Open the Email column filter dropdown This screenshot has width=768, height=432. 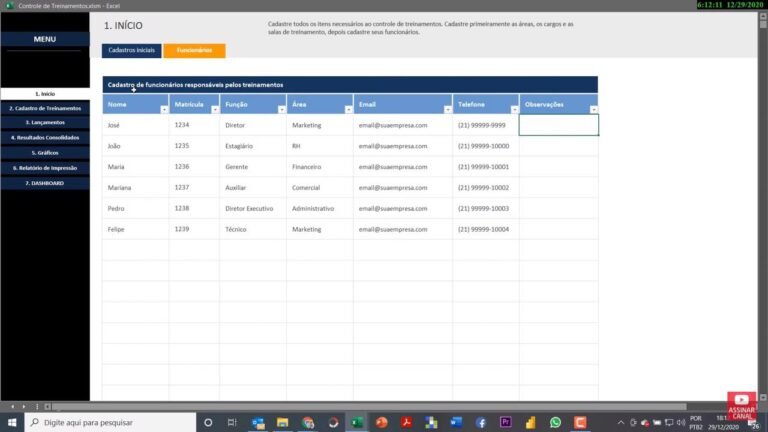(x=448, y=110)
